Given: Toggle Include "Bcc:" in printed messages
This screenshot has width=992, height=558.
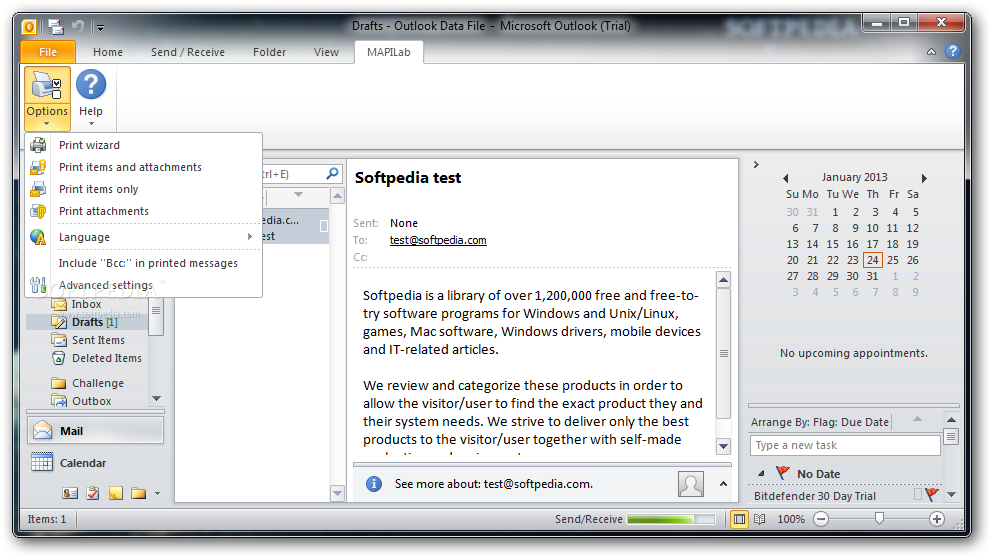Looking at the screenshot, I should pyautogui.click(x=148, y=263).
